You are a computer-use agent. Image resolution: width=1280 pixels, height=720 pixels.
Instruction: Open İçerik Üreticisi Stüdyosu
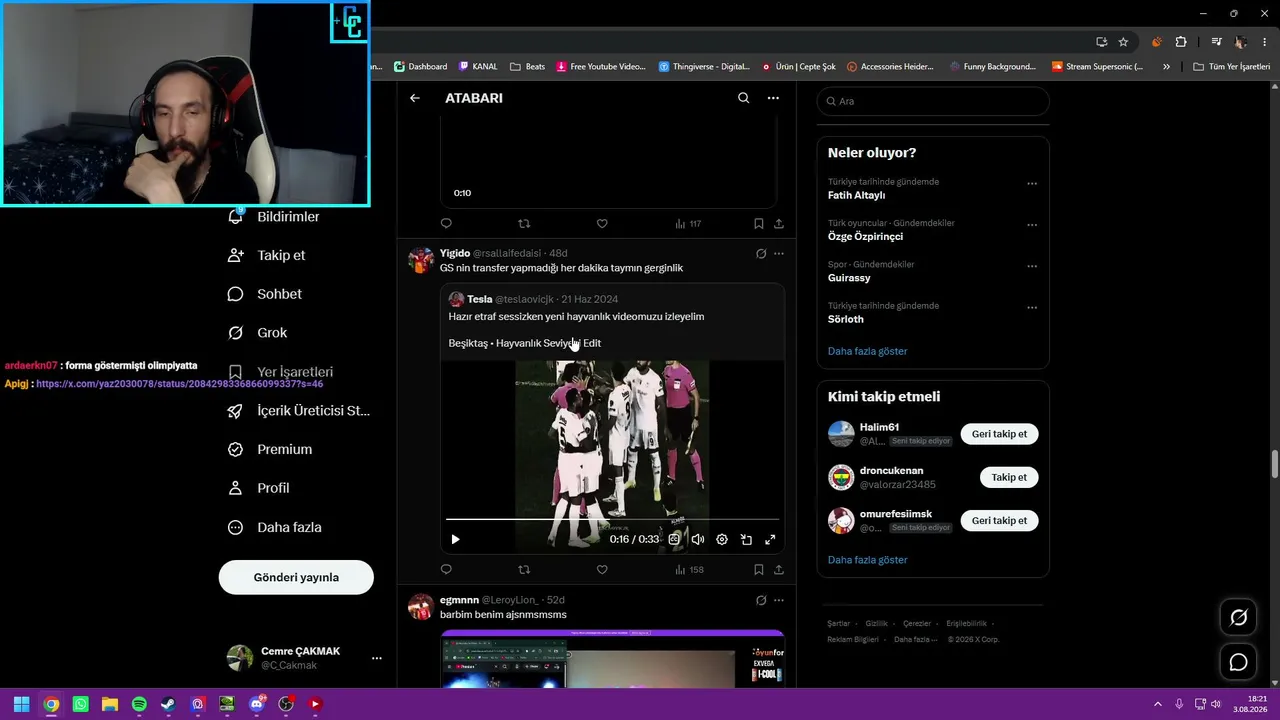(299, 411)
